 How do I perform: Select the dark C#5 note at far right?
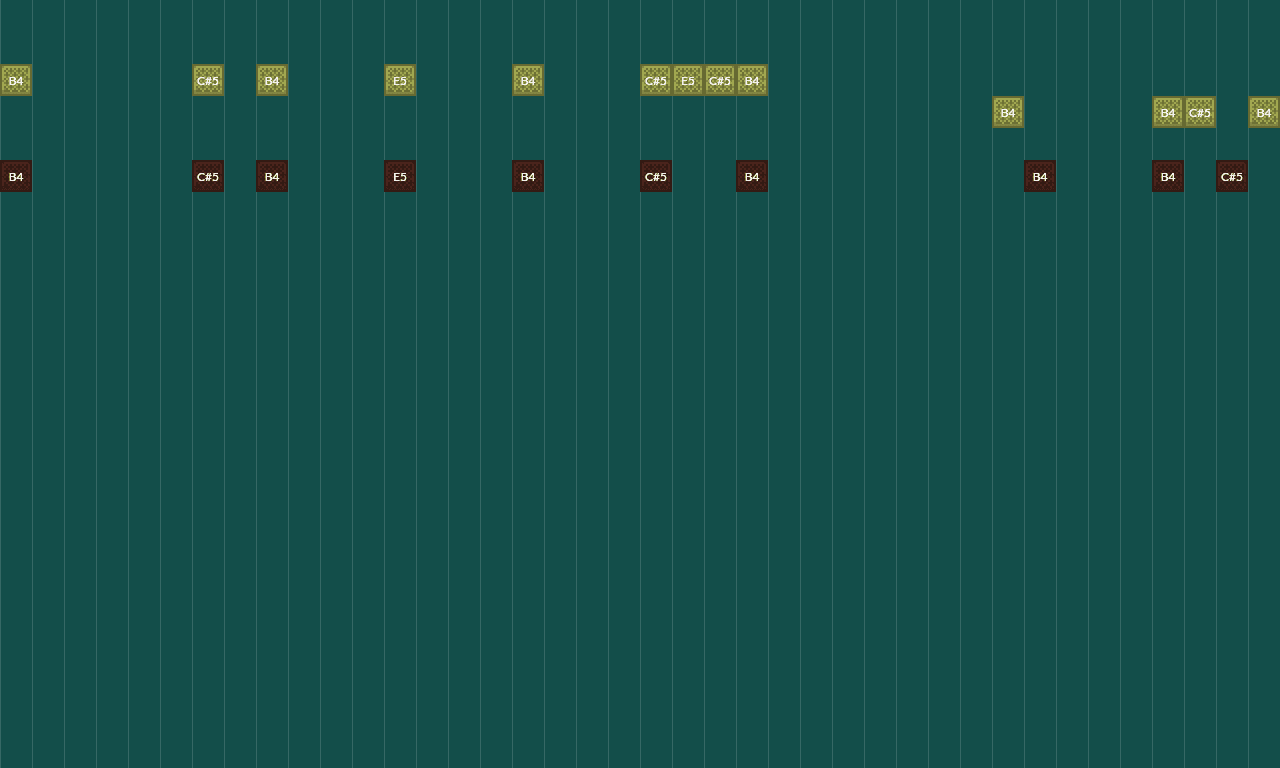coord(1231,176)
